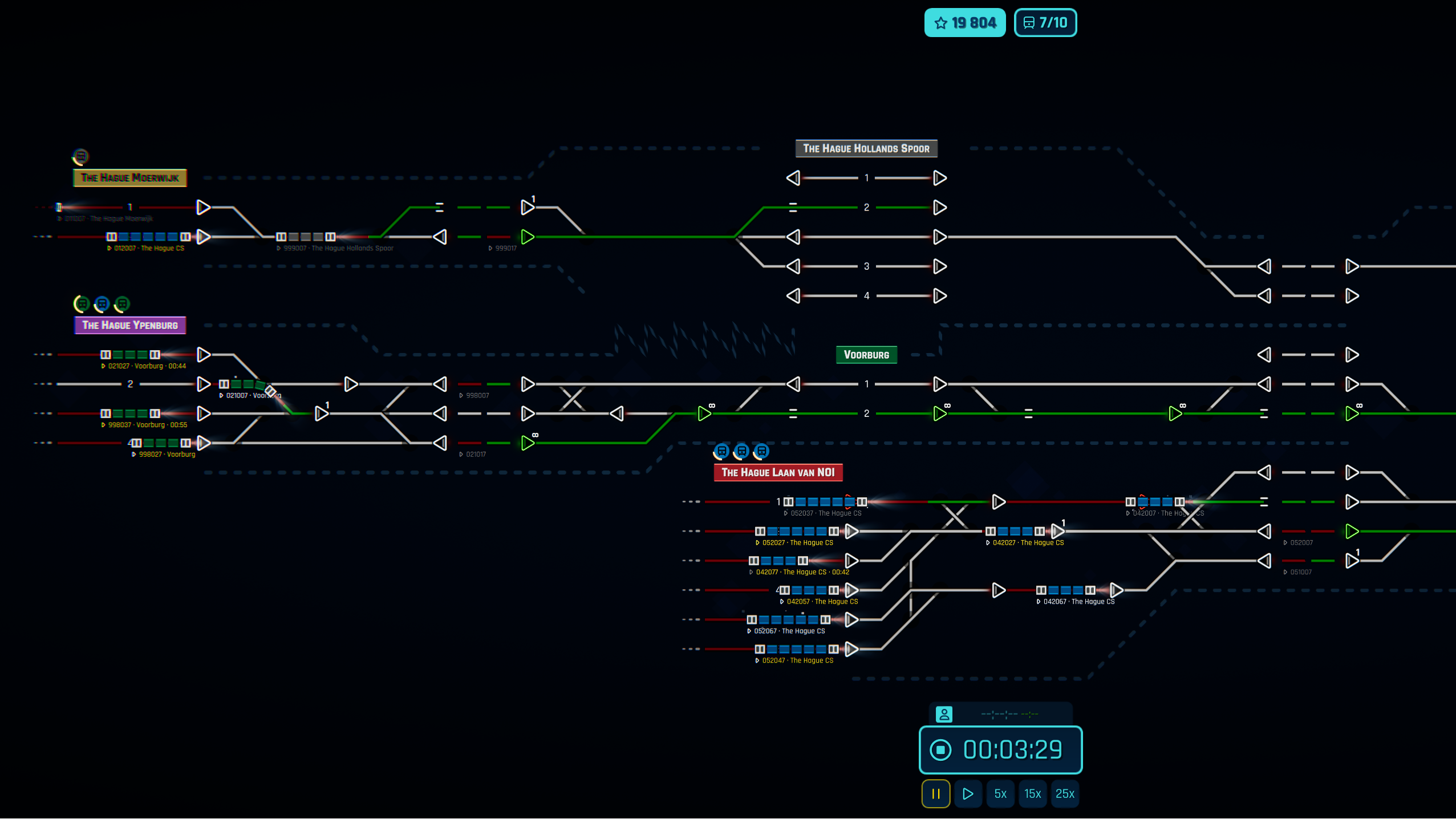The width and height of the screenshot is (1456, 819).
Task: Set game speed to normal play
Action: pos(968,793)
